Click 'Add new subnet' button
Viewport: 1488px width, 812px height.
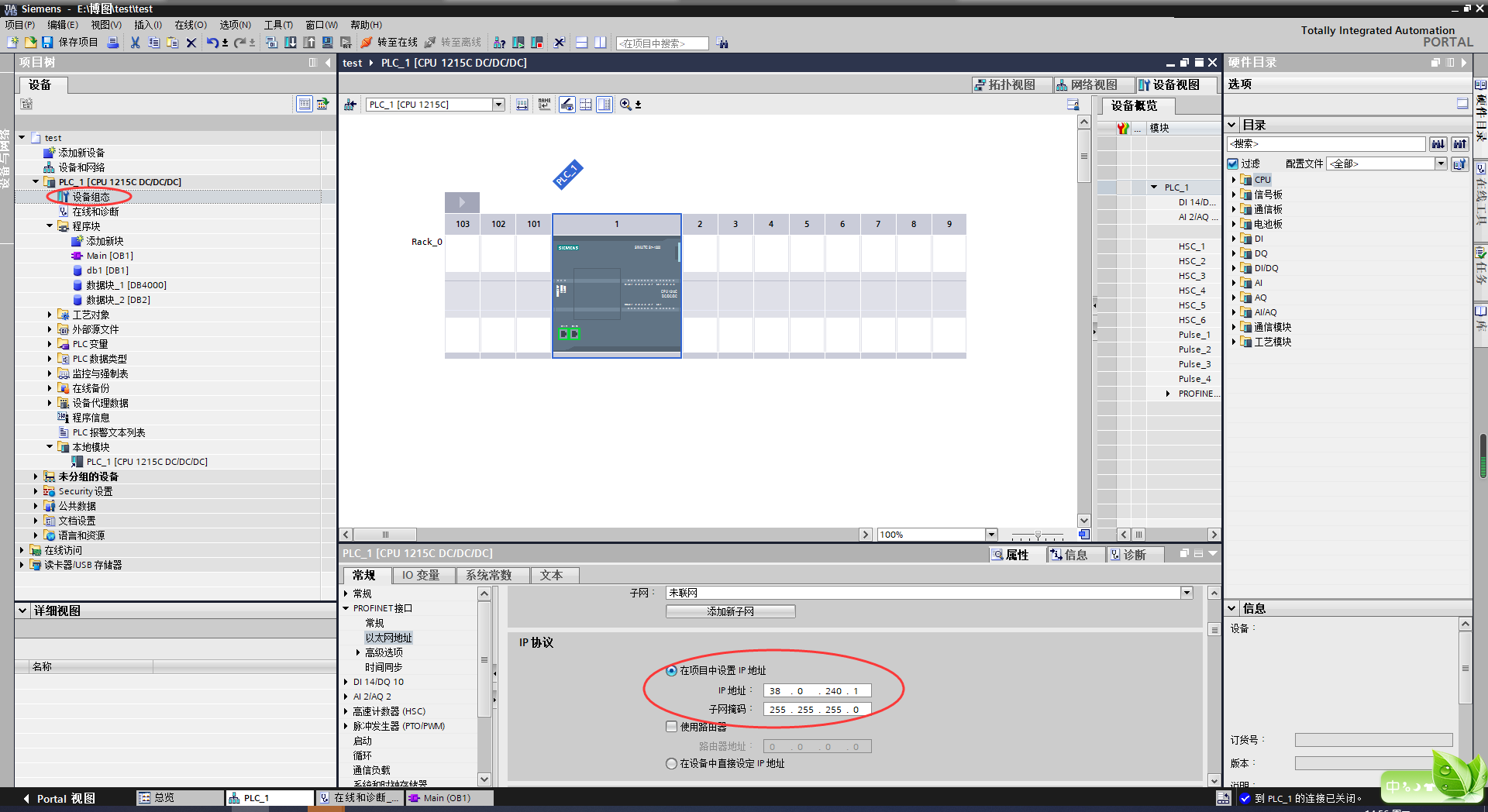730,611
